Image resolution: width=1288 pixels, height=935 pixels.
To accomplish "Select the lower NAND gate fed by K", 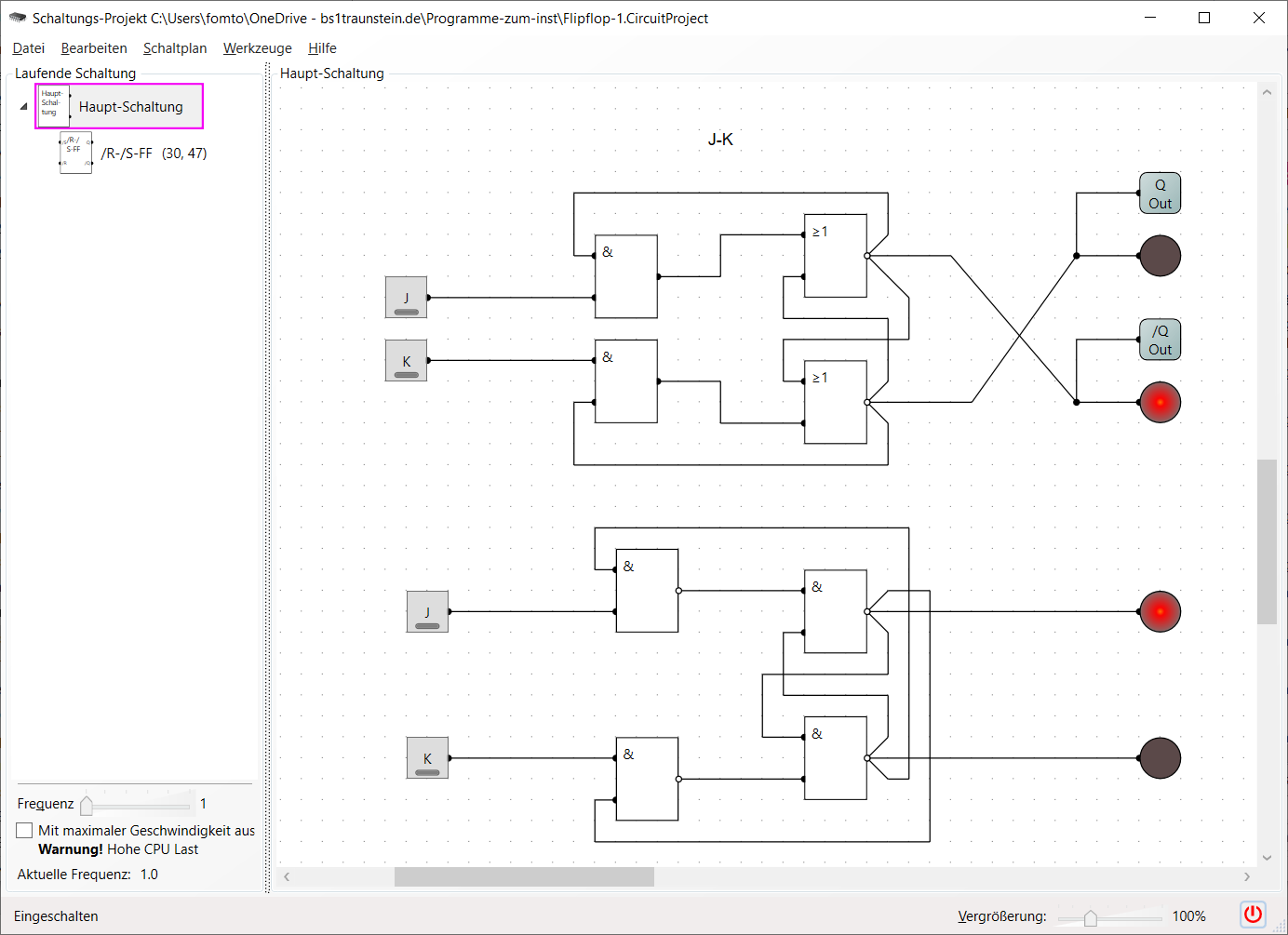I will tap(647, 779).
